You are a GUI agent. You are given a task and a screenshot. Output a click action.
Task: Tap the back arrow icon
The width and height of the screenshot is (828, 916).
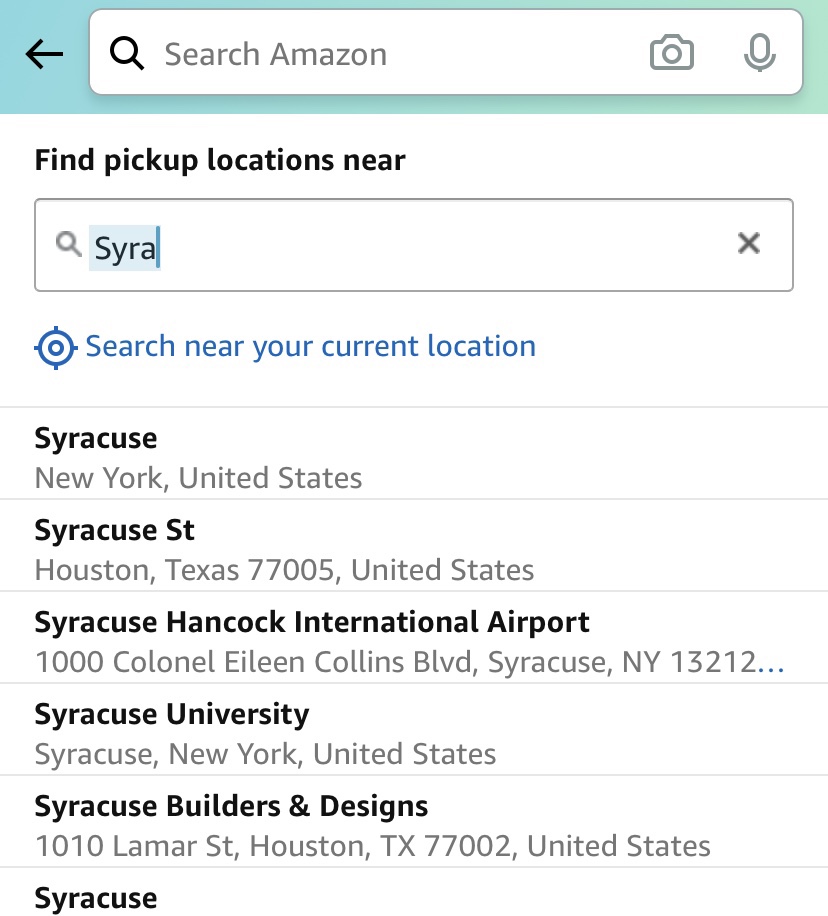pos(44,55)
